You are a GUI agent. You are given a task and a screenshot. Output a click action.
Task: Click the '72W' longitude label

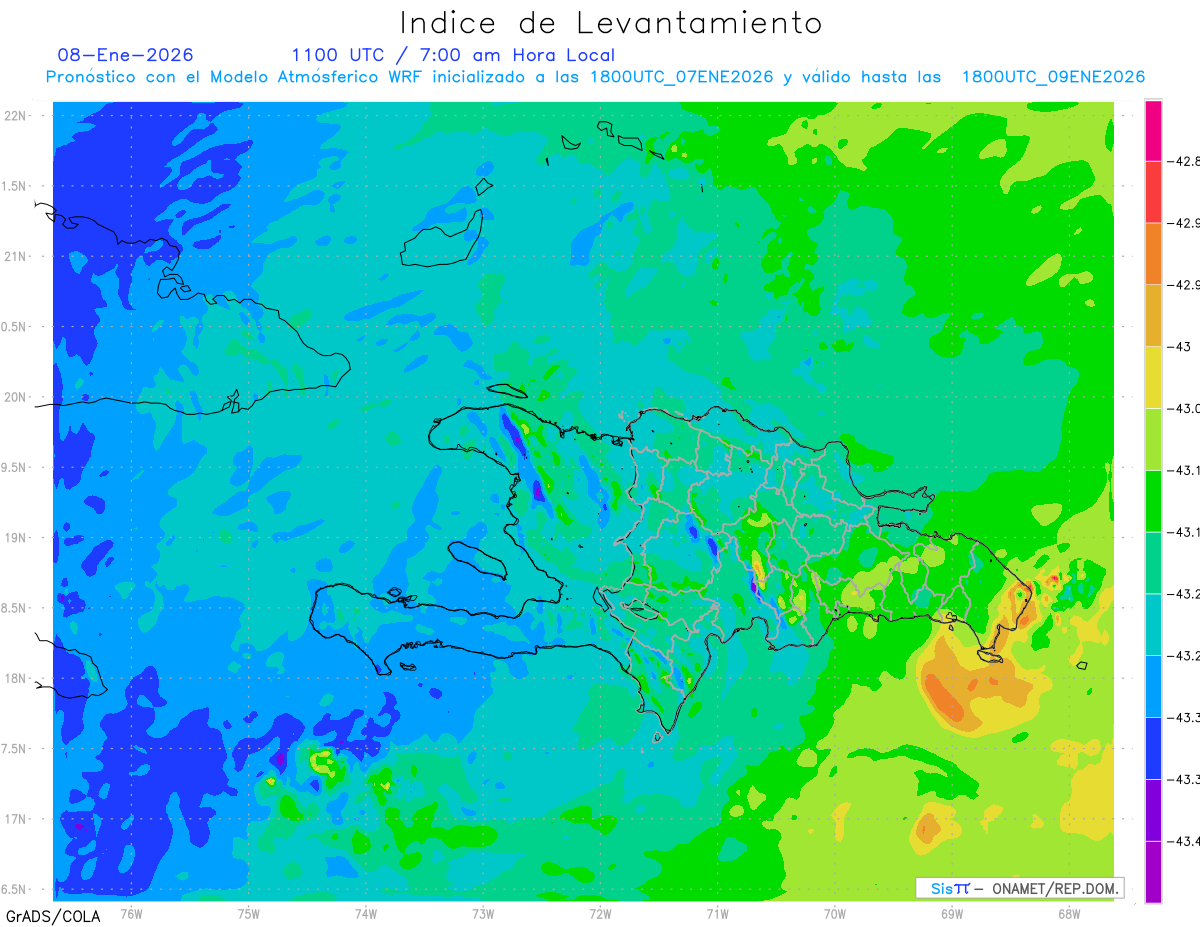tap(600, 913)
